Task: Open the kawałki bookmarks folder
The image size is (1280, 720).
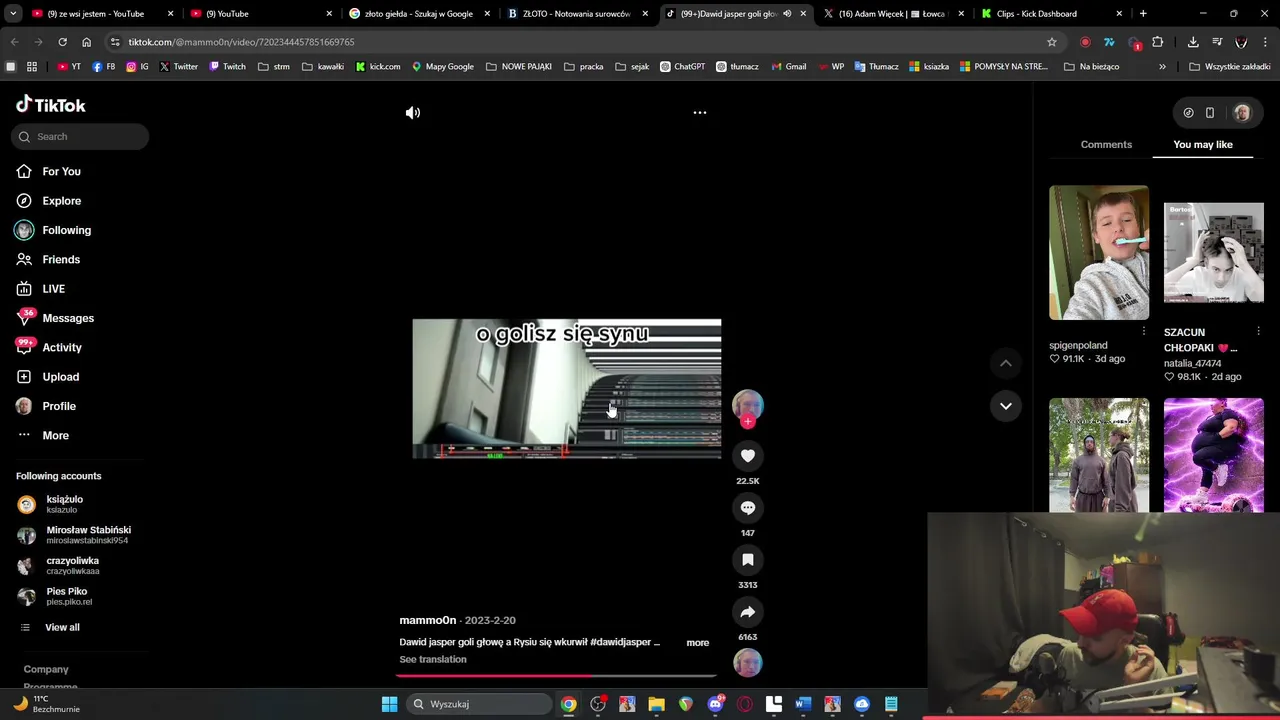Action: (x=323, y=67)
